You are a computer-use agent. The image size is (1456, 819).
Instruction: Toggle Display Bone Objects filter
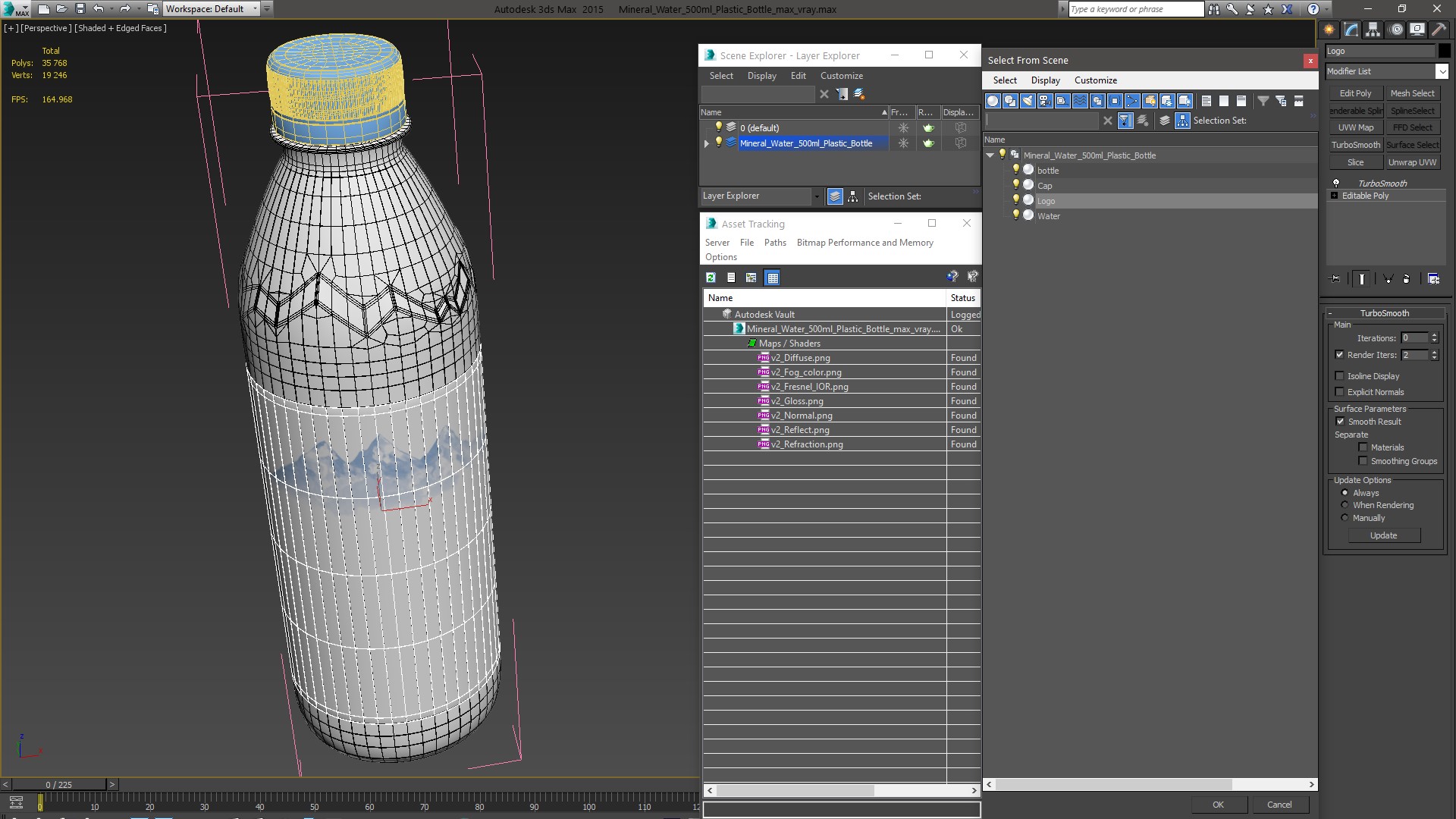click(x=1132, y=101)
